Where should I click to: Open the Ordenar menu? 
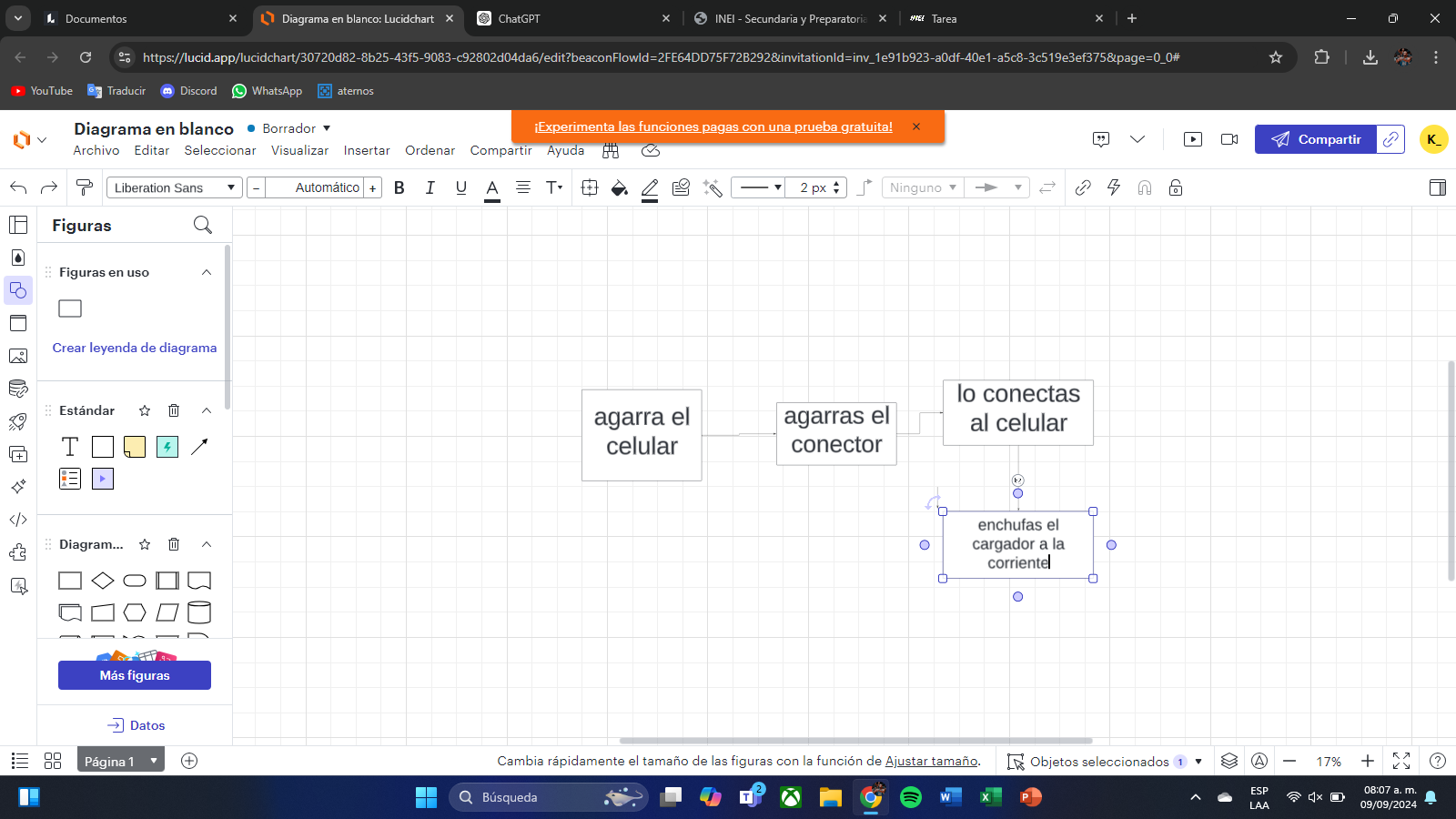pyautogui.click(x=430, y=150)
